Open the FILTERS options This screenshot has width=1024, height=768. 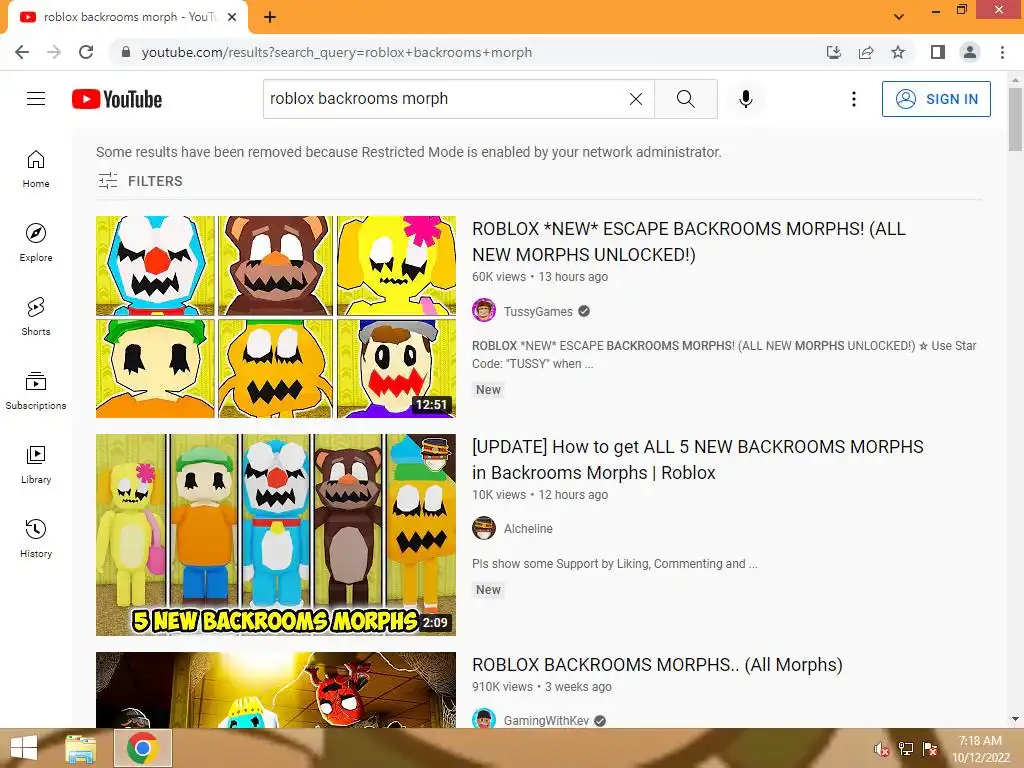[140, 181]
